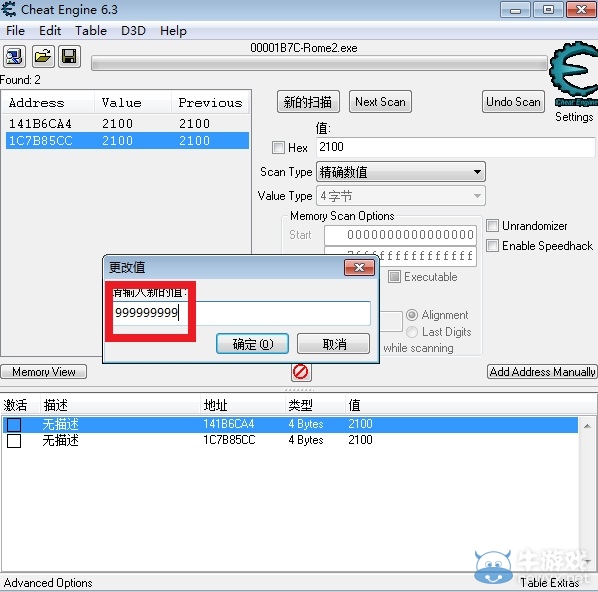
Task: Open a cheat table file icon
Action: coord(43,57)
